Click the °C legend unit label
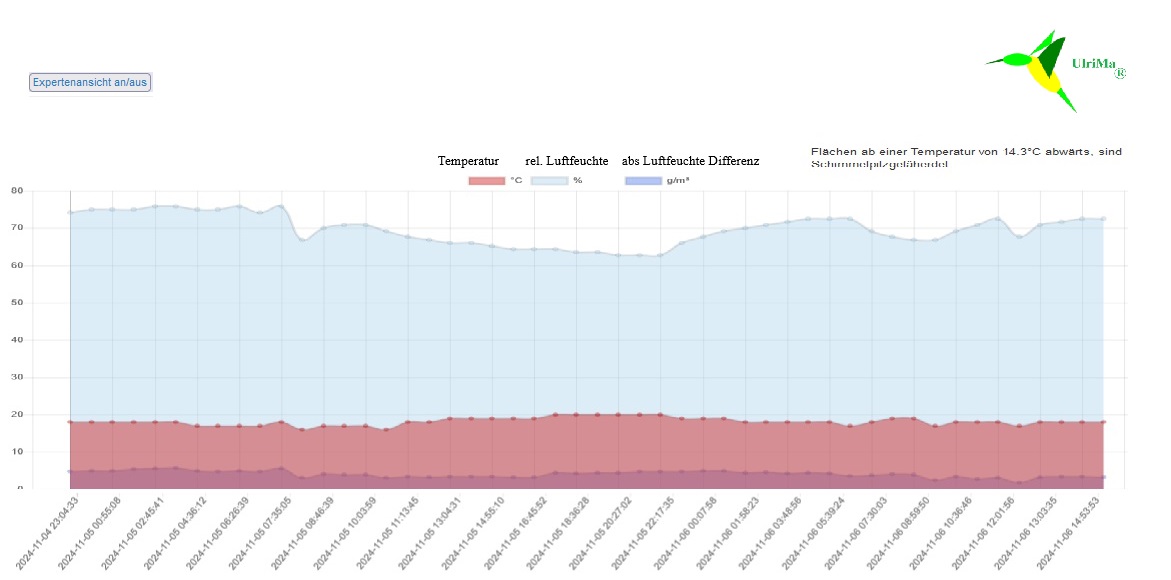Viewport: 1171px width, 580px height. tap(516, 180)
